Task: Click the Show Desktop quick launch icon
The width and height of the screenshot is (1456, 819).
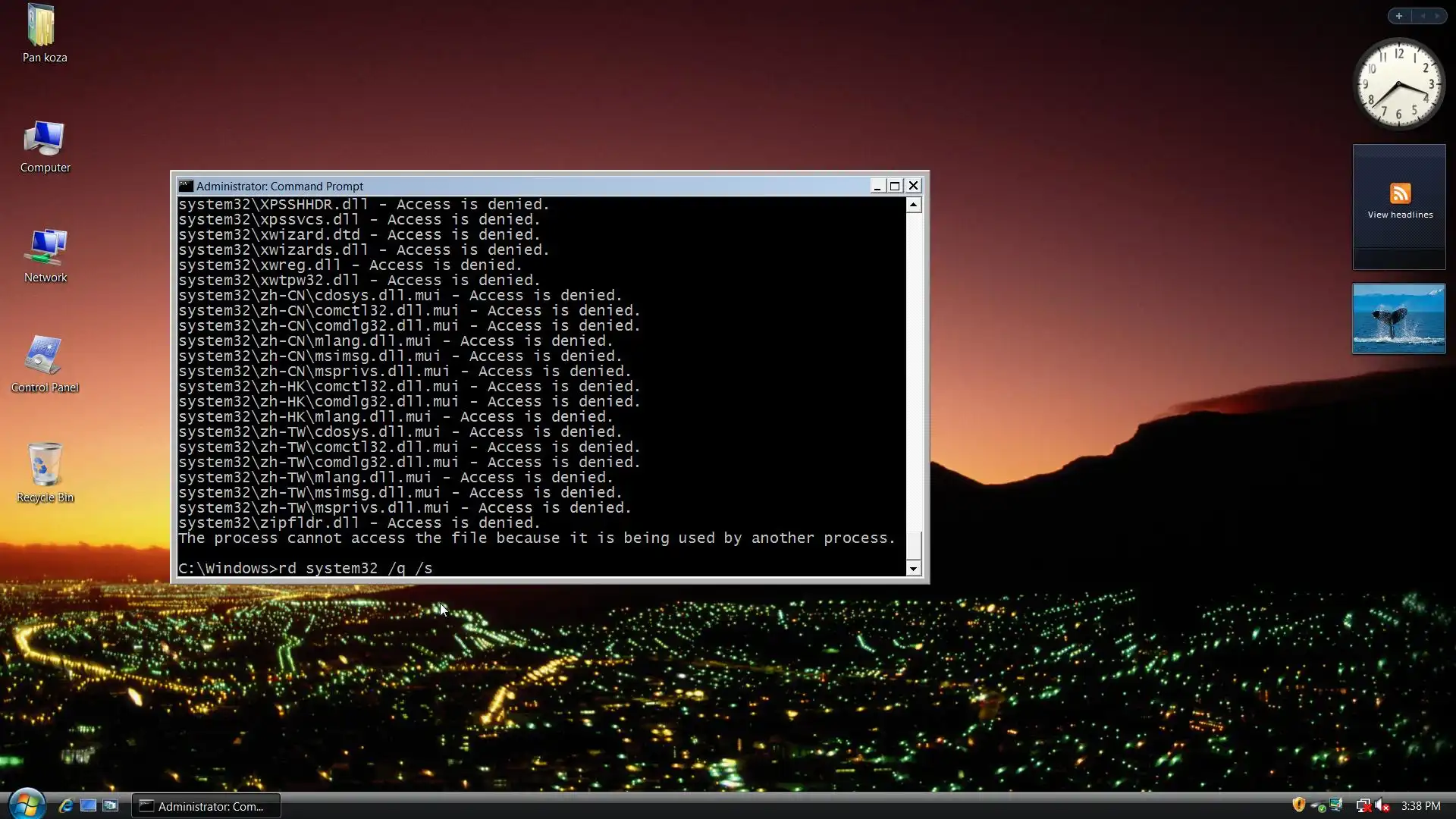Action: click(x=88, y=805)
